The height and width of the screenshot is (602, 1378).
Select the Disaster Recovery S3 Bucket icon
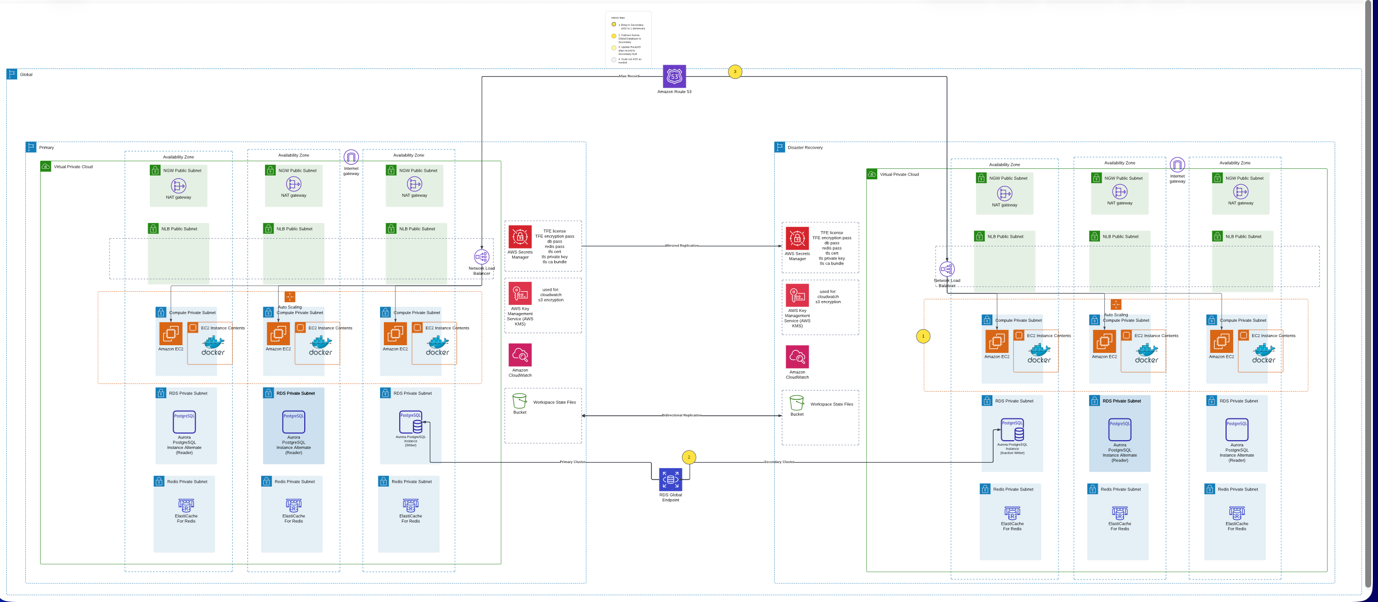click(797, 403)
